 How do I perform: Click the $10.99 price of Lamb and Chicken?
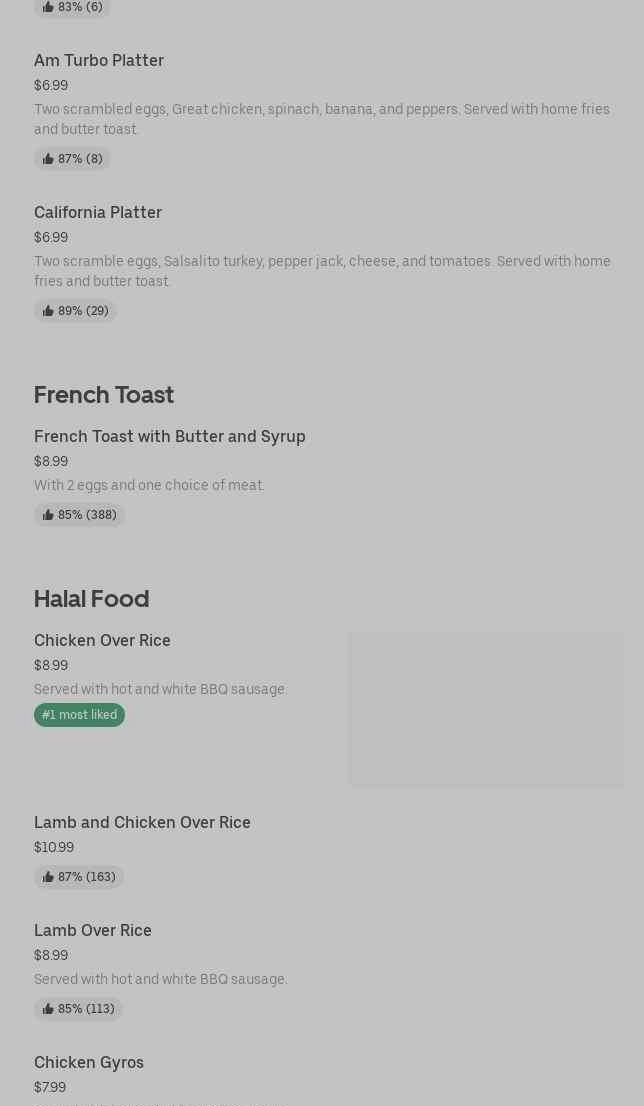(54, 847)
